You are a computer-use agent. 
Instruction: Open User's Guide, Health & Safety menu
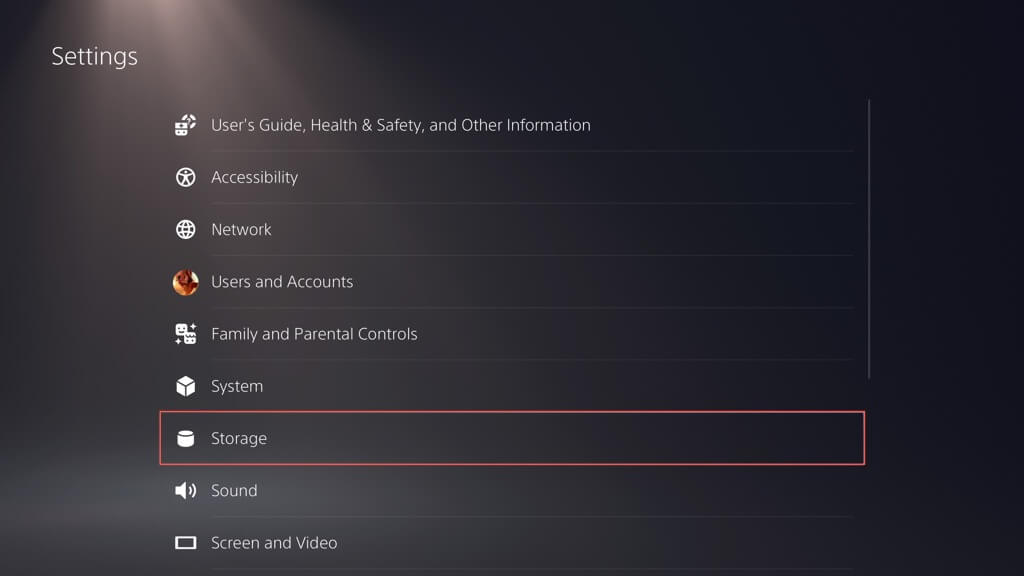click(400, 125)
